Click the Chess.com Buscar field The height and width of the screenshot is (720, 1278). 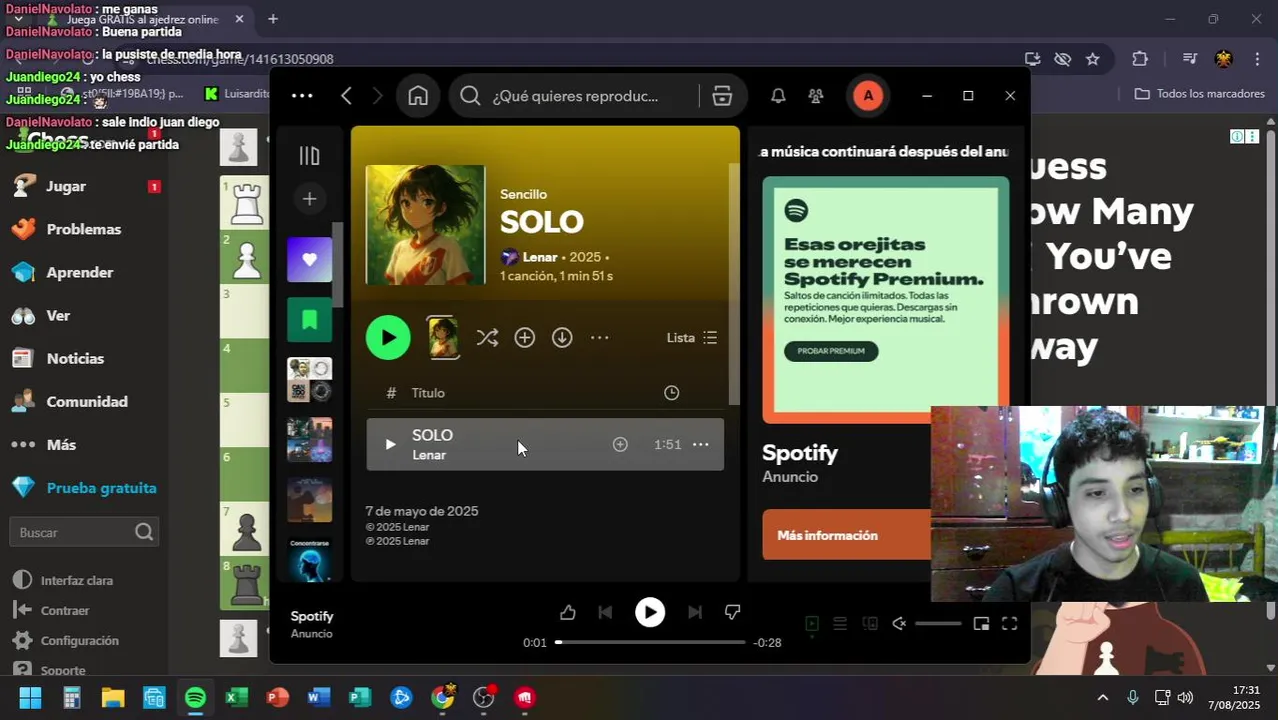(x=84, y=532)
